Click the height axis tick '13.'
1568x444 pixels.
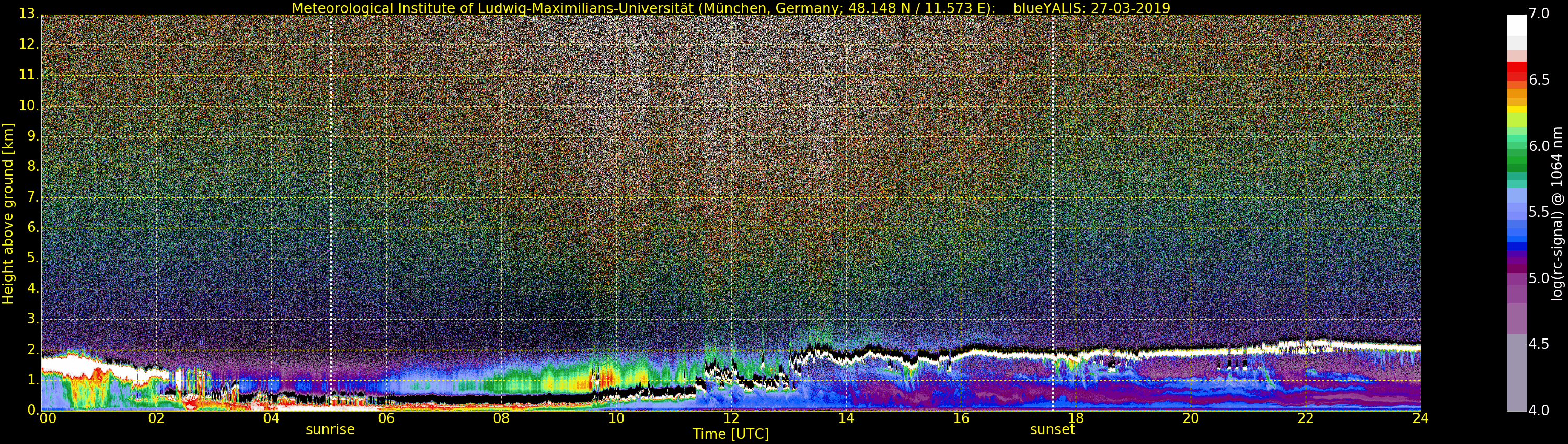pyautogui.click(x=29, y=14)
